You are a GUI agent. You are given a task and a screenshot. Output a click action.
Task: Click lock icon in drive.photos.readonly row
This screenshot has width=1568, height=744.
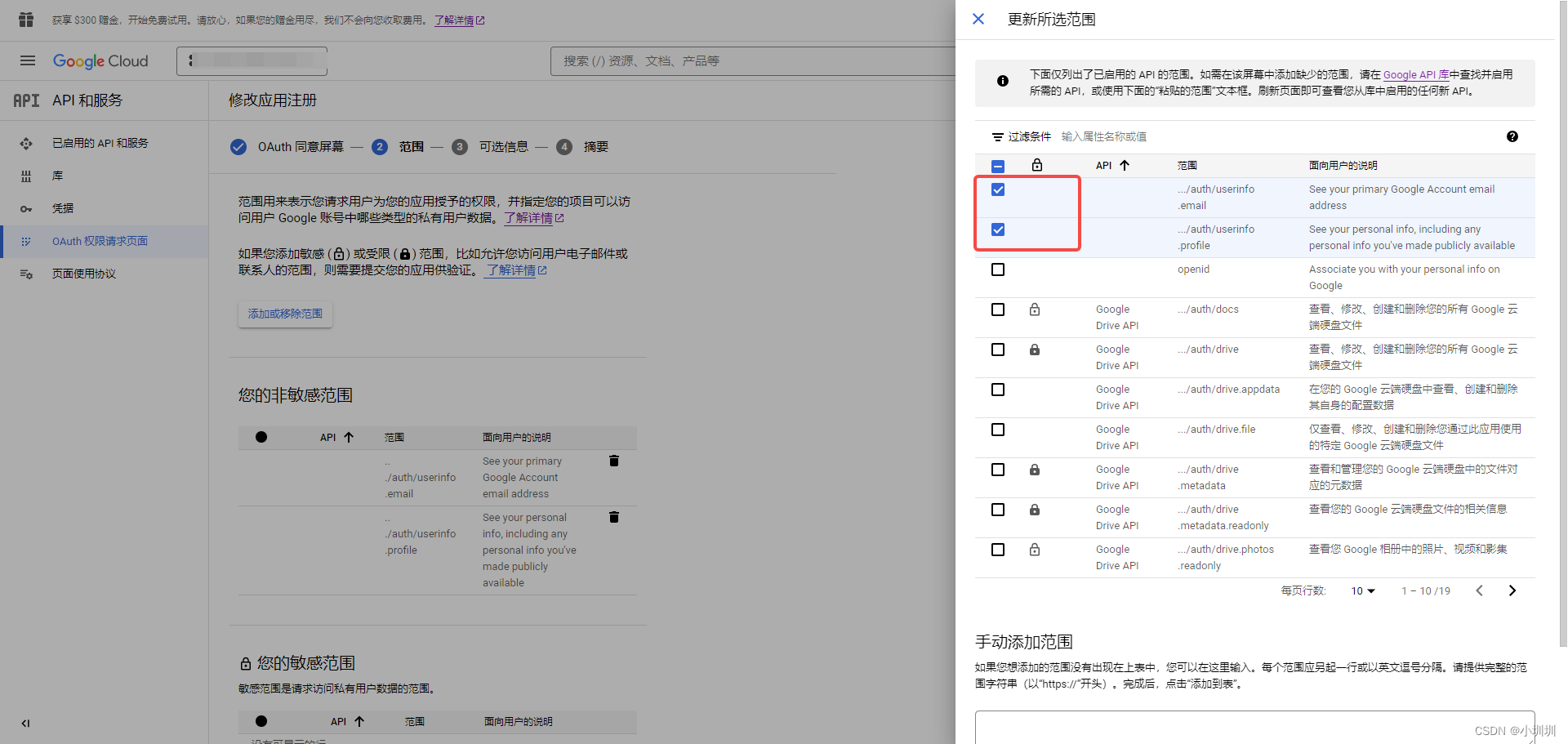(x=1035, y=550)
